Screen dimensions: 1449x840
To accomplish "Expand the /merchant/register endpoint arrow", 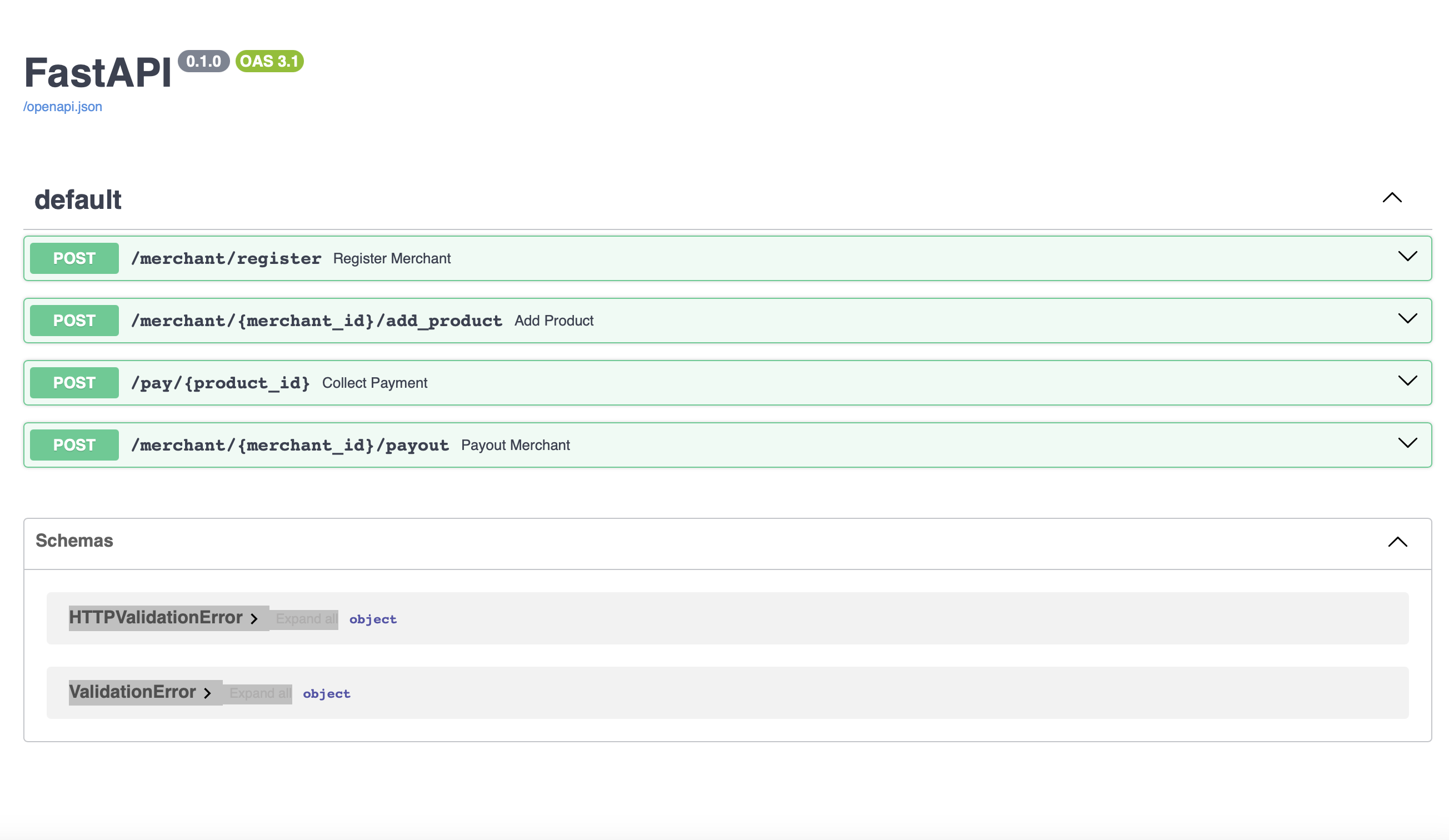I will (1407, 257).
